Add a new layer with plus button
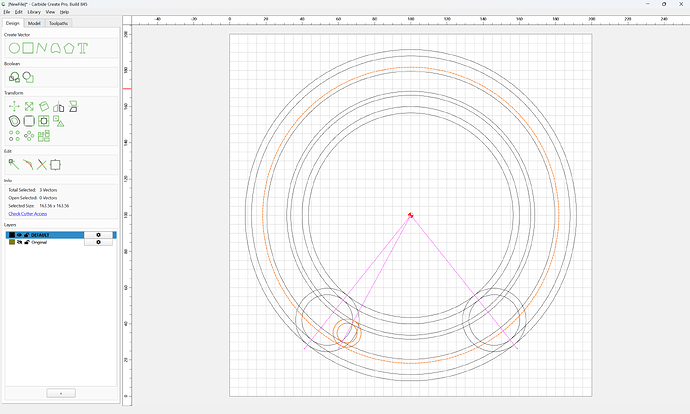 61,393
